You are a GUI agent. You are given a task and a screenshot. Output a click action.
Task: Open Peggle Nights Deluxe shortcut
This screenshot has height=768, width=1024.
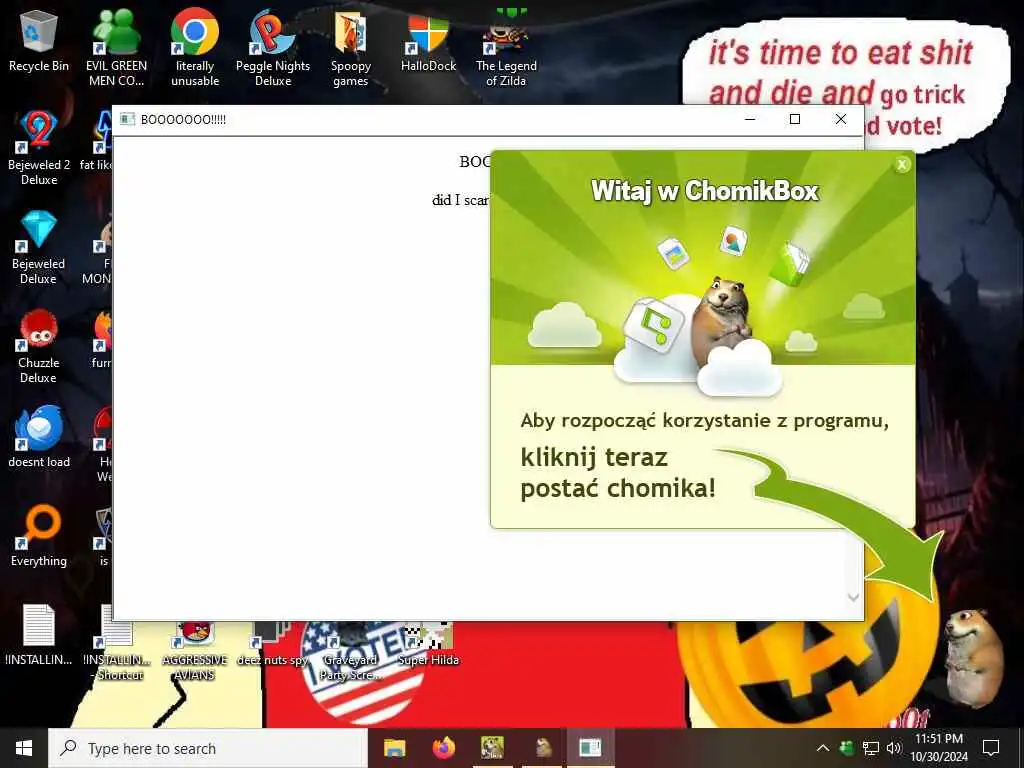(273, 48)
